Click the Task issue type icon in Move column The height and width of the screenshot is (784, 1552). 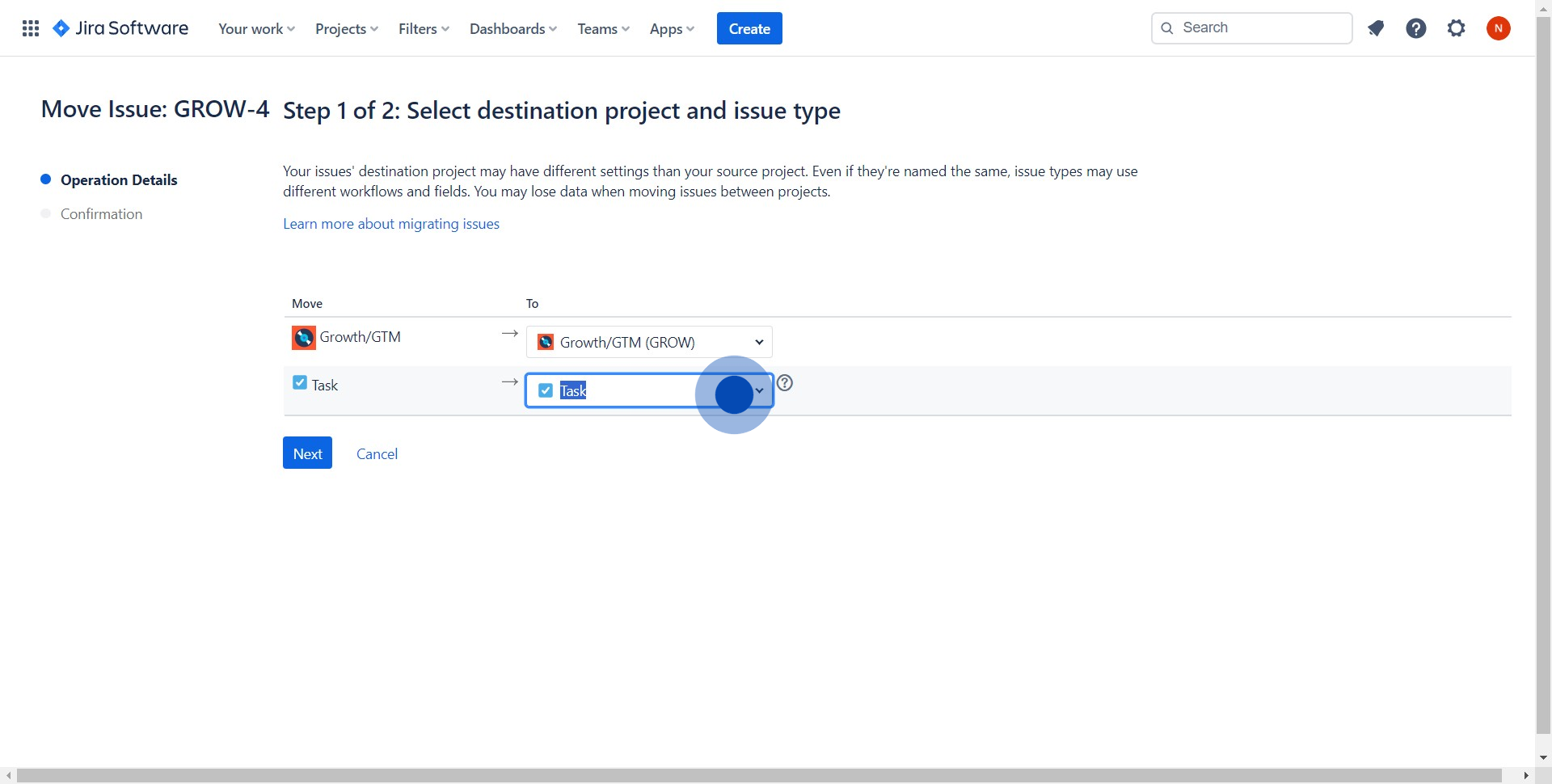coord(300,383)
